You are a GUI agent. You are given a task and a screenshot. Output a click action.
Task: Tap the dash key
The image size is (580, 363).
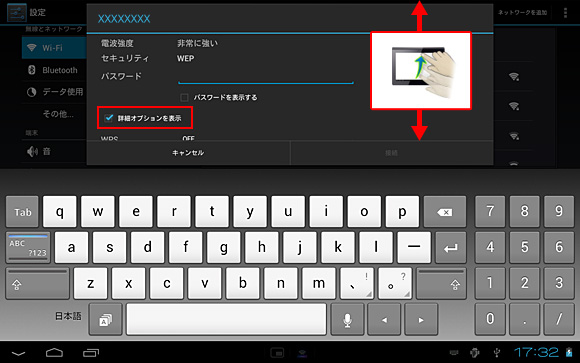[x=414, y=248]
